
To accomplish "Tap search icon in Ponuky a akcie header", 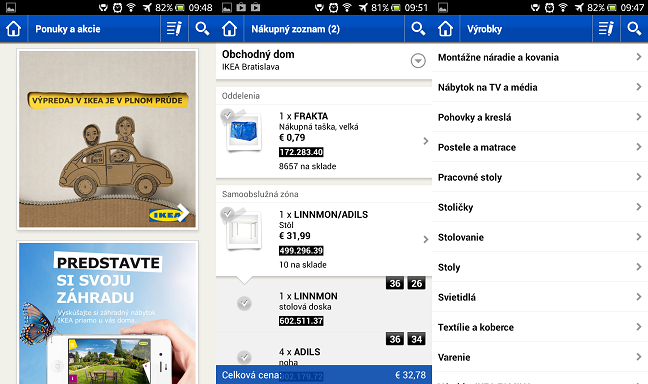I will pyautogui.click(x=202, y=29).
